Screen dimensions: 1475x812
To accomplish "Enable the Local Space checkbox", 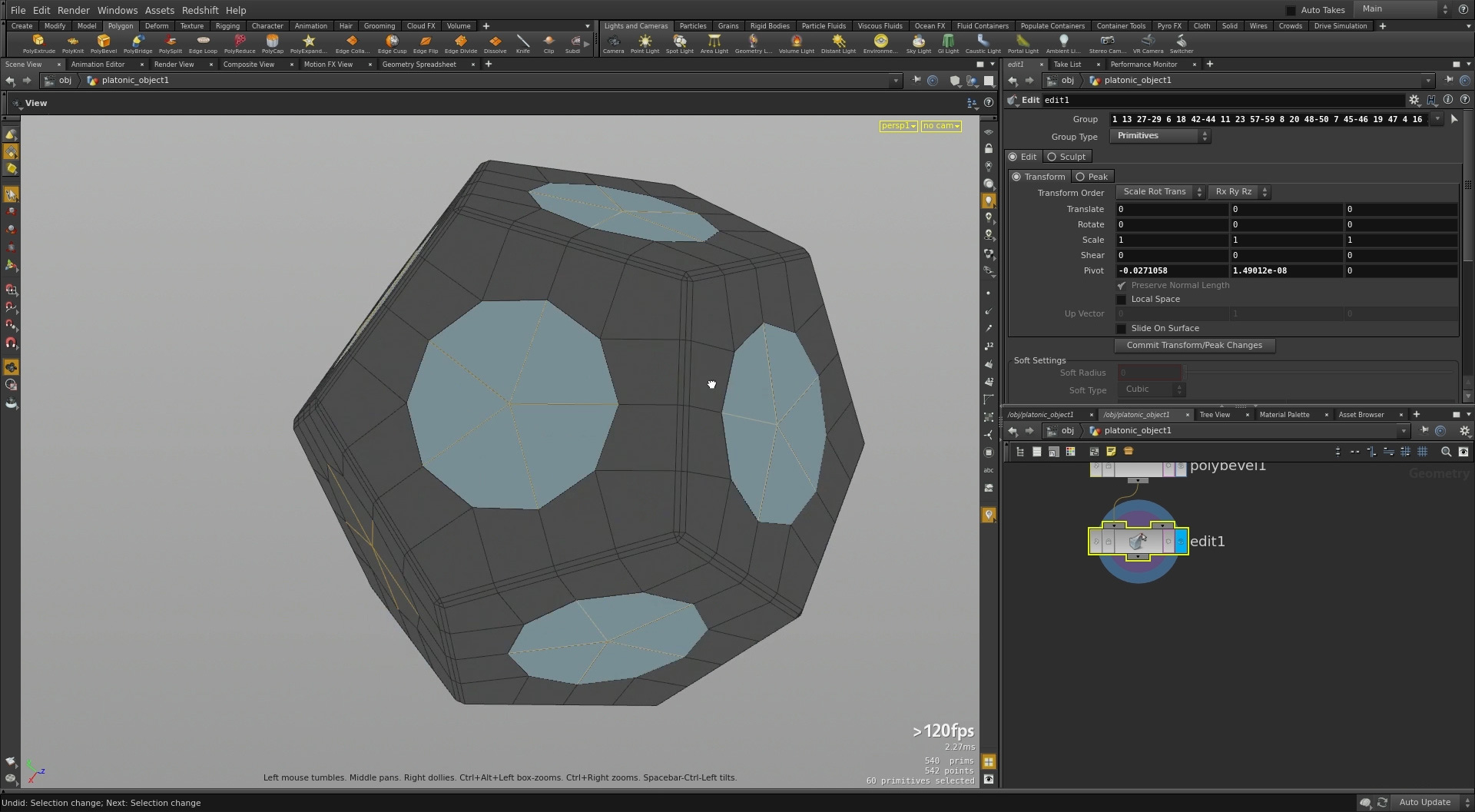I will click(x=1122, y=299).
